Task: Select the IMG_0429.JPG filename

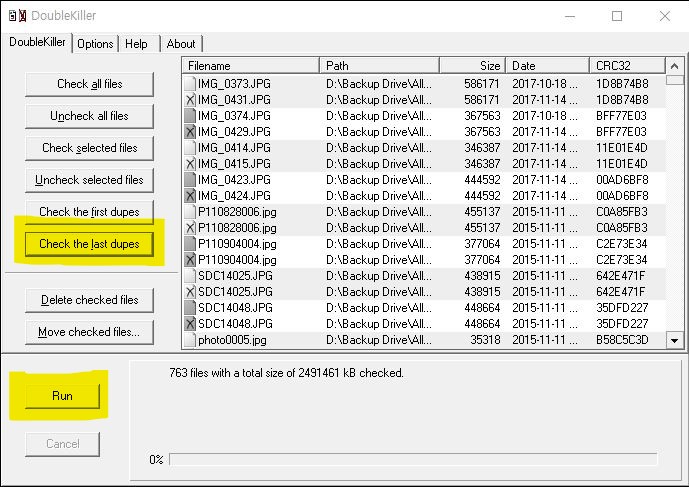Action: (x=234, y=132)
